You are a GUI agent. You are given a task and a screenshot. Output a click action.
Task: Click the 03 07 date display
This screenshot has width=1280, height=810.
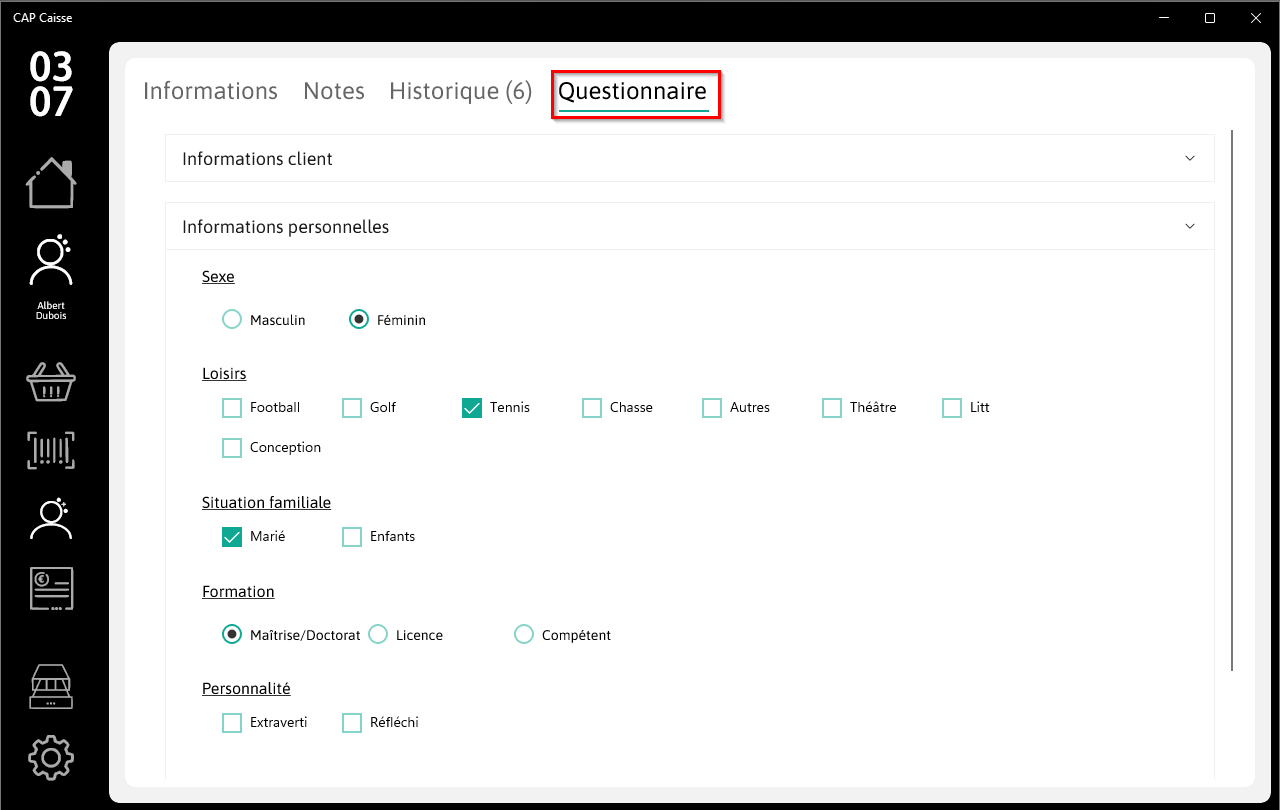[51, 84]
